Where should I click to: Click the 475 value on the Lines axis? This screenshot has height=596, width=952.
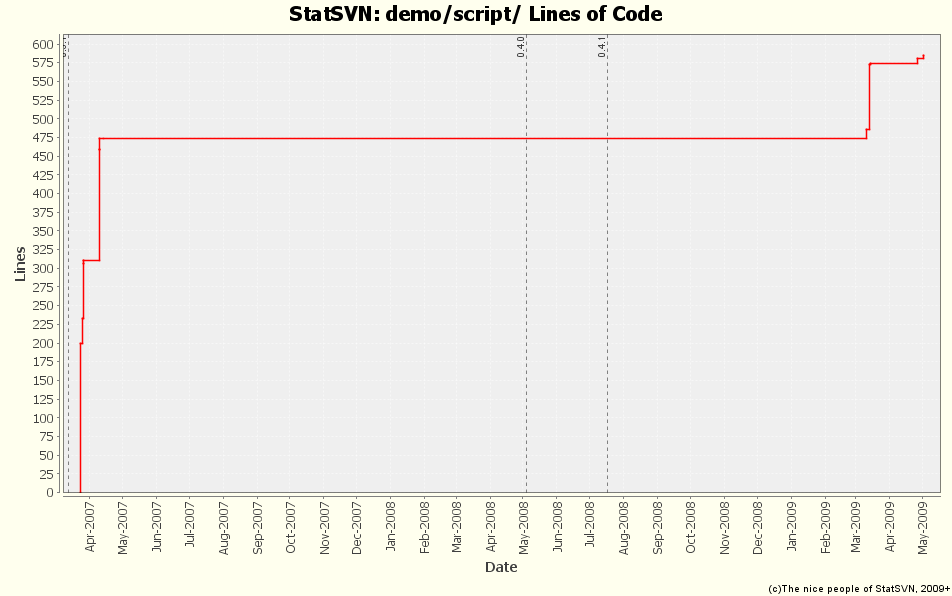click(x=43, y=138)
